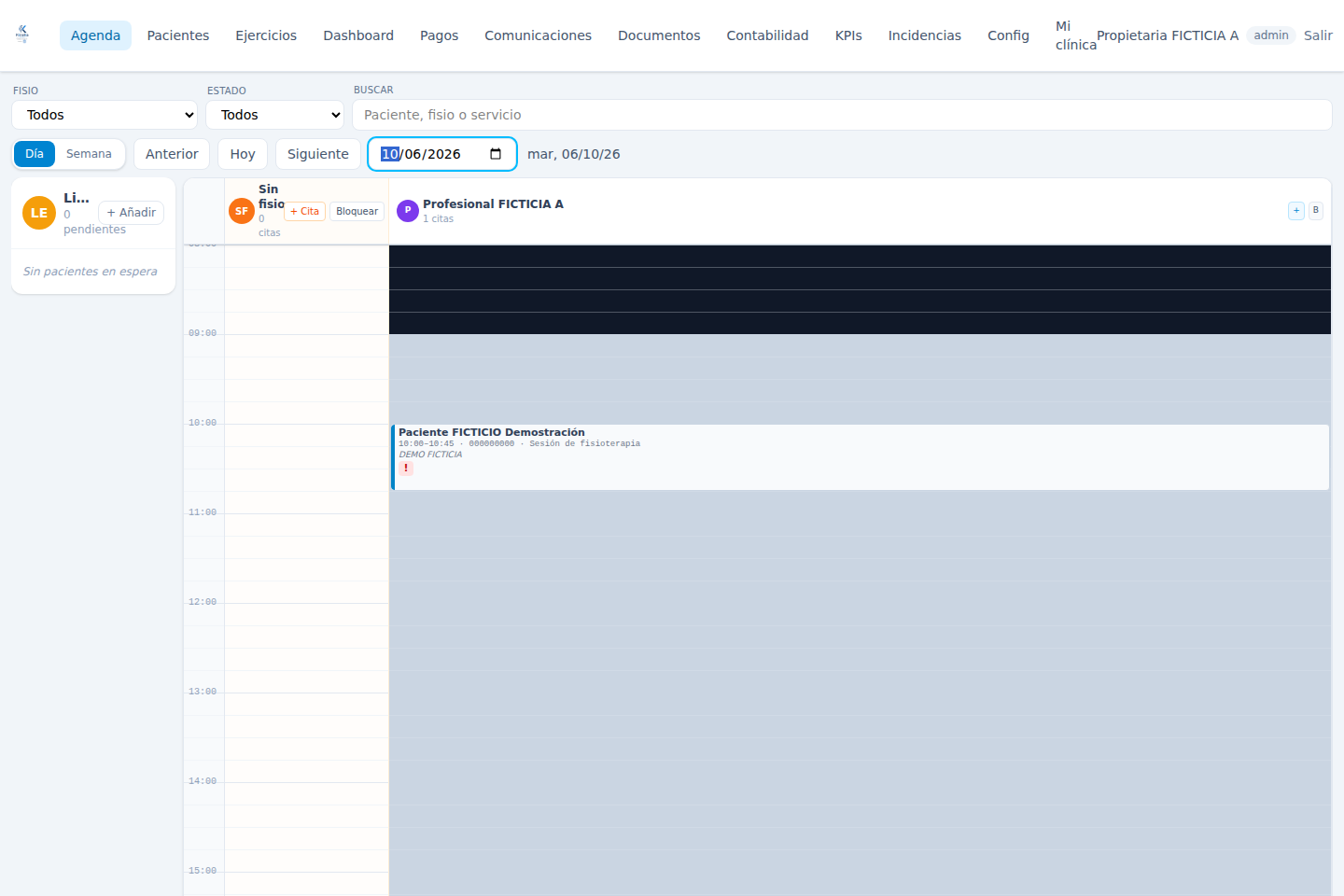The image size is (1344, 896).
Task: Go to the Pacientes section
Action: (178, 35)
